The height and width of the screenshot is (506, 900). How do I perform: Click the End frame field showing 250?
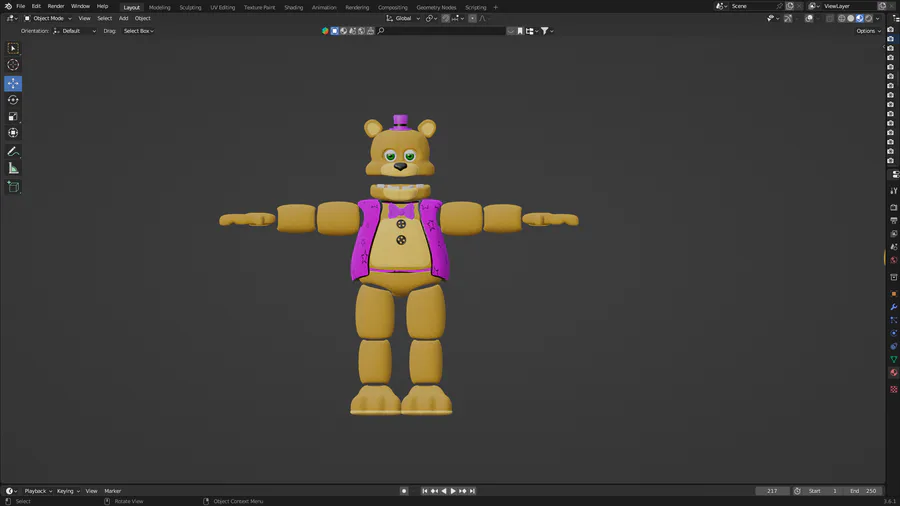coord(863,491)
